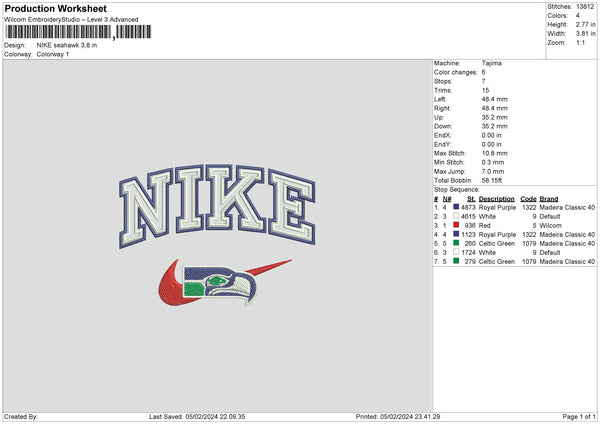The width and height of the screenshot is (600, 424).
Task: Click the 'Page 1 of 1' footer text
Action: pos(579,417)
